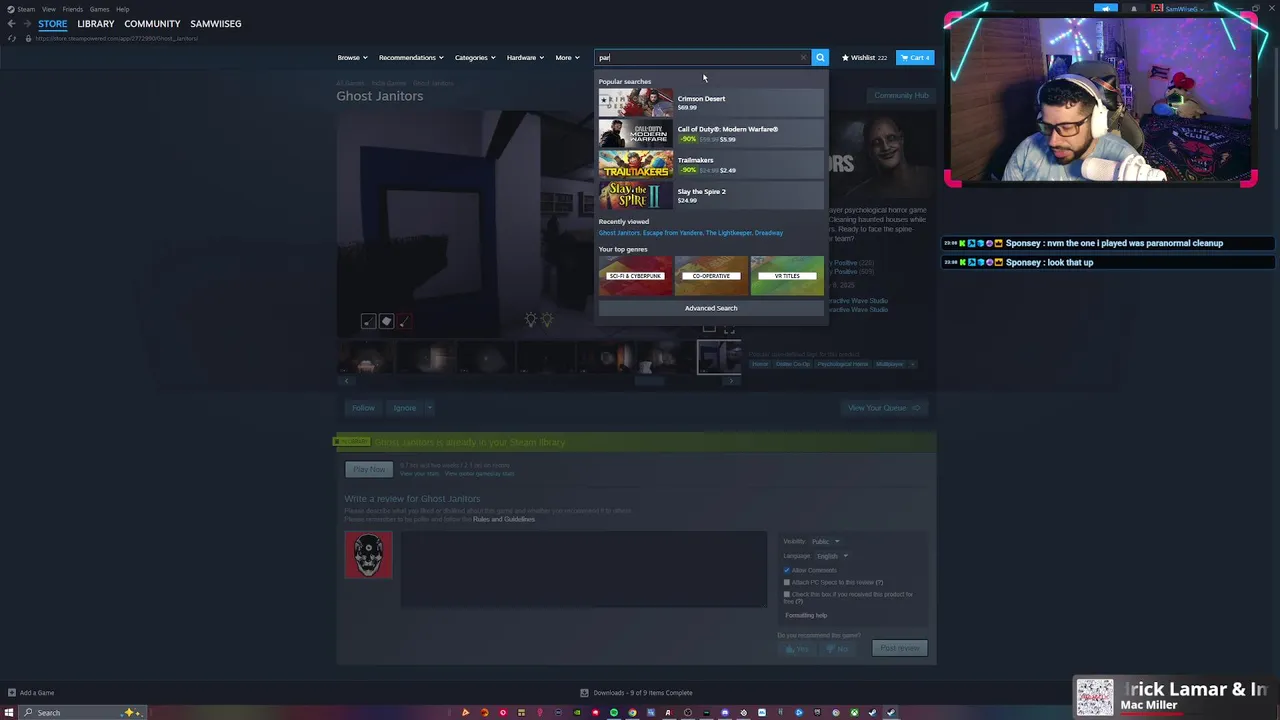Viewport: 1280px width, 720px height.
Task: Open the Formatting help link
Action: [806, 615]
